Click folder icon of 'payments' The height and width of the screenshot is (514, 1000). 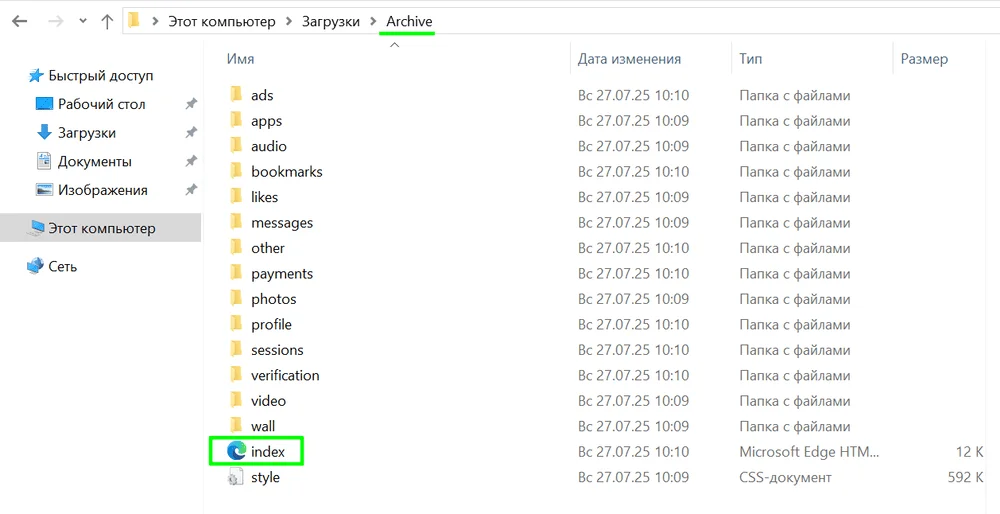[x=236, y=273]
